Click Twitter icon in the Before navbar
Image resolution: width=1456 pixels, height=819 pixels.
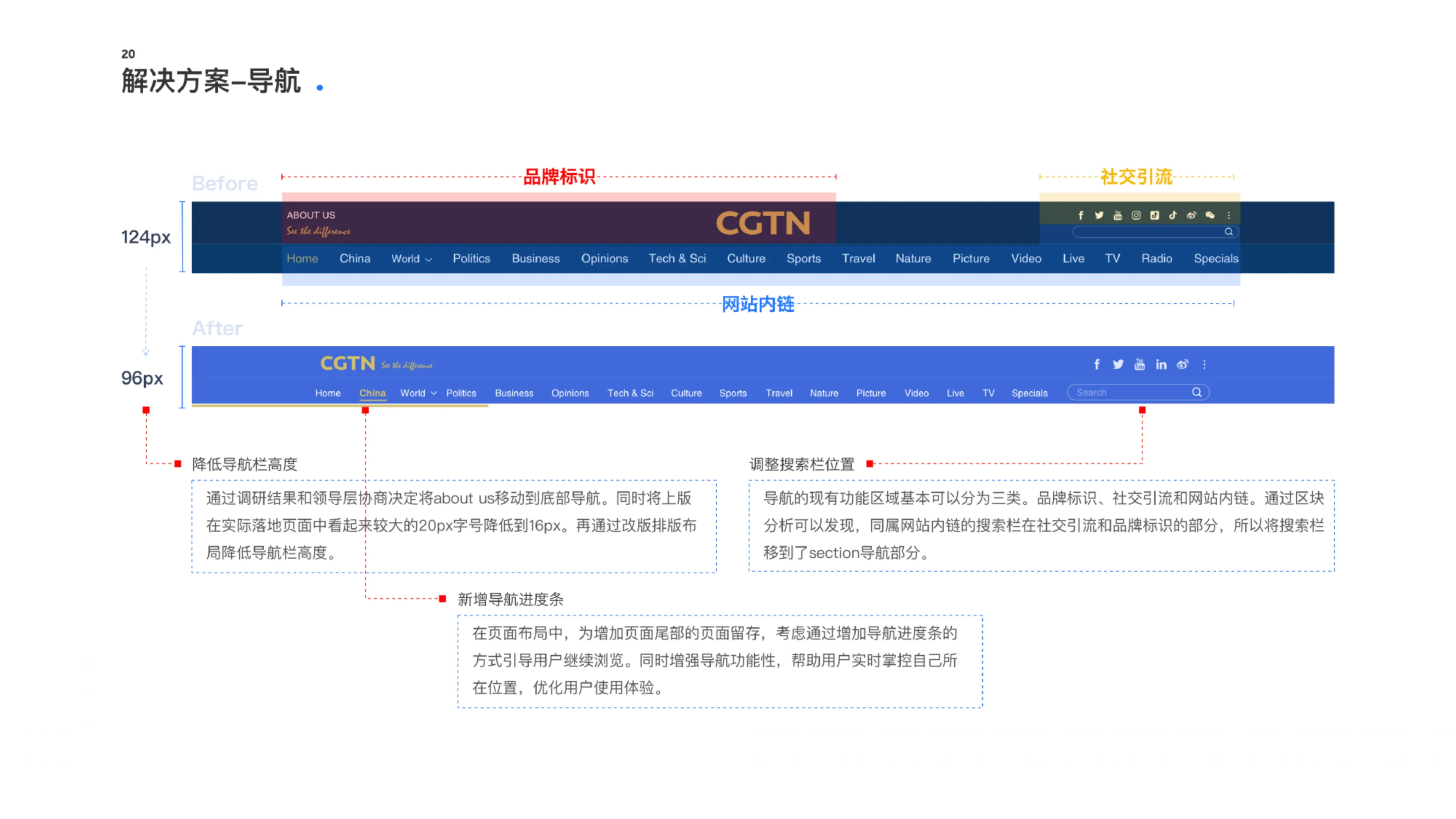(x=1099, y=215)
